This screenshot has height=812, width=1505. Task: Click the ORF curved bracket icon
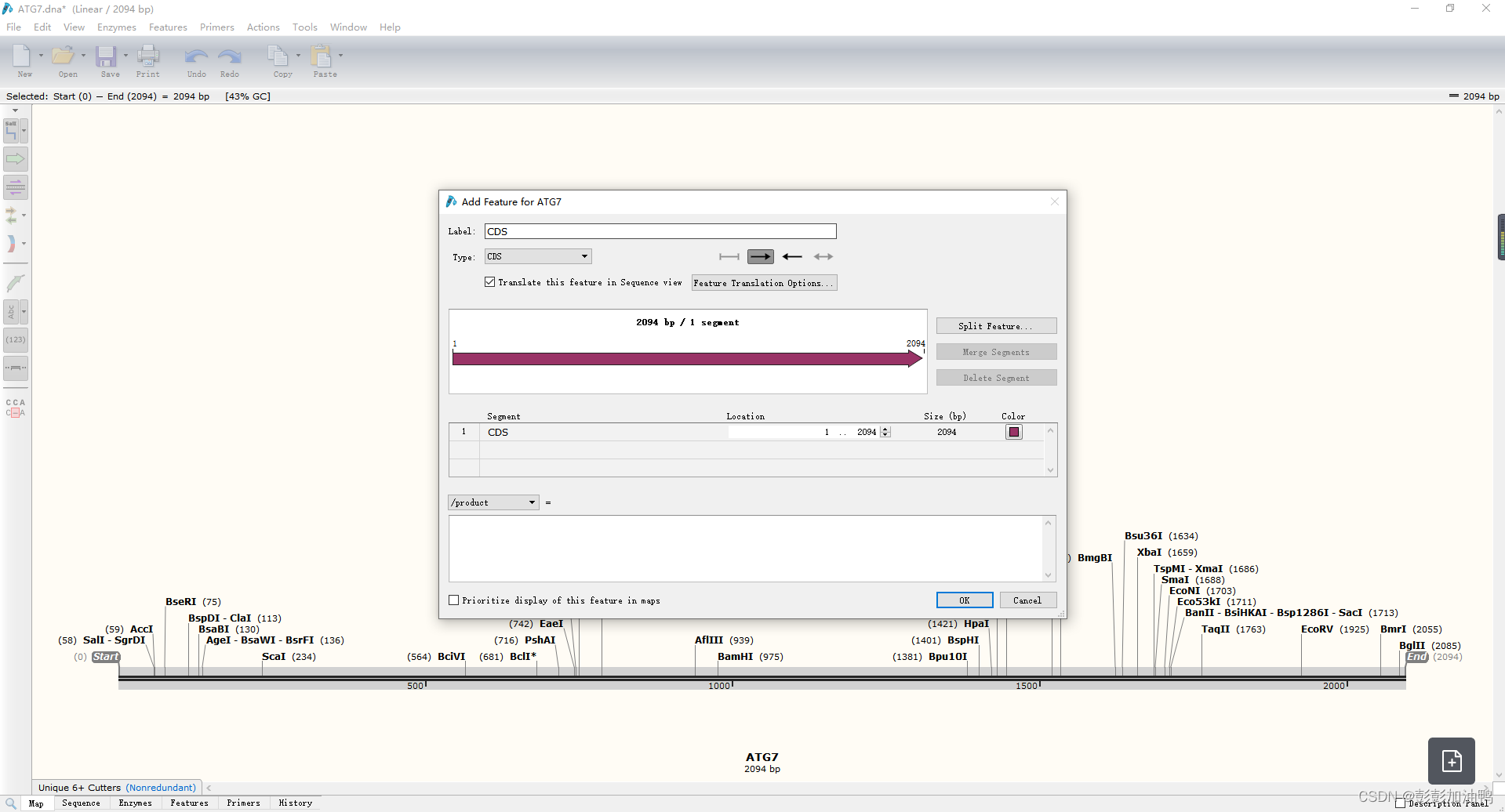click(11, 244)
